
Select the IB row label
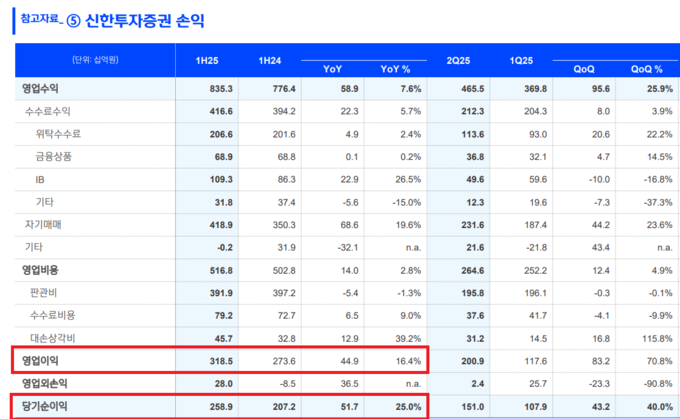click(x=40, y=180)
